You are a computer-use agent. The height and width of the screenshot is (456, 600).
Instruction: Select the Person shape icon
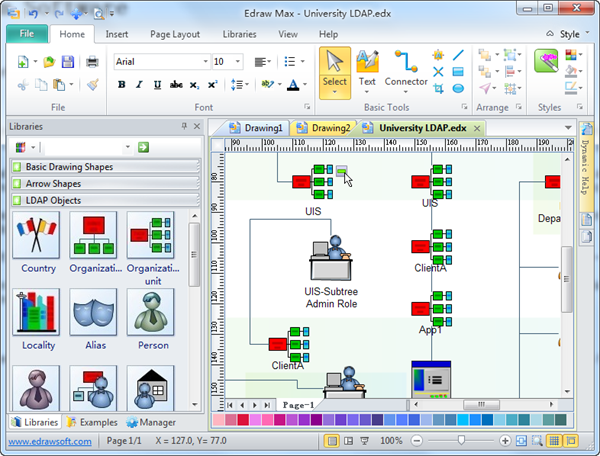(x=153, y=320)
